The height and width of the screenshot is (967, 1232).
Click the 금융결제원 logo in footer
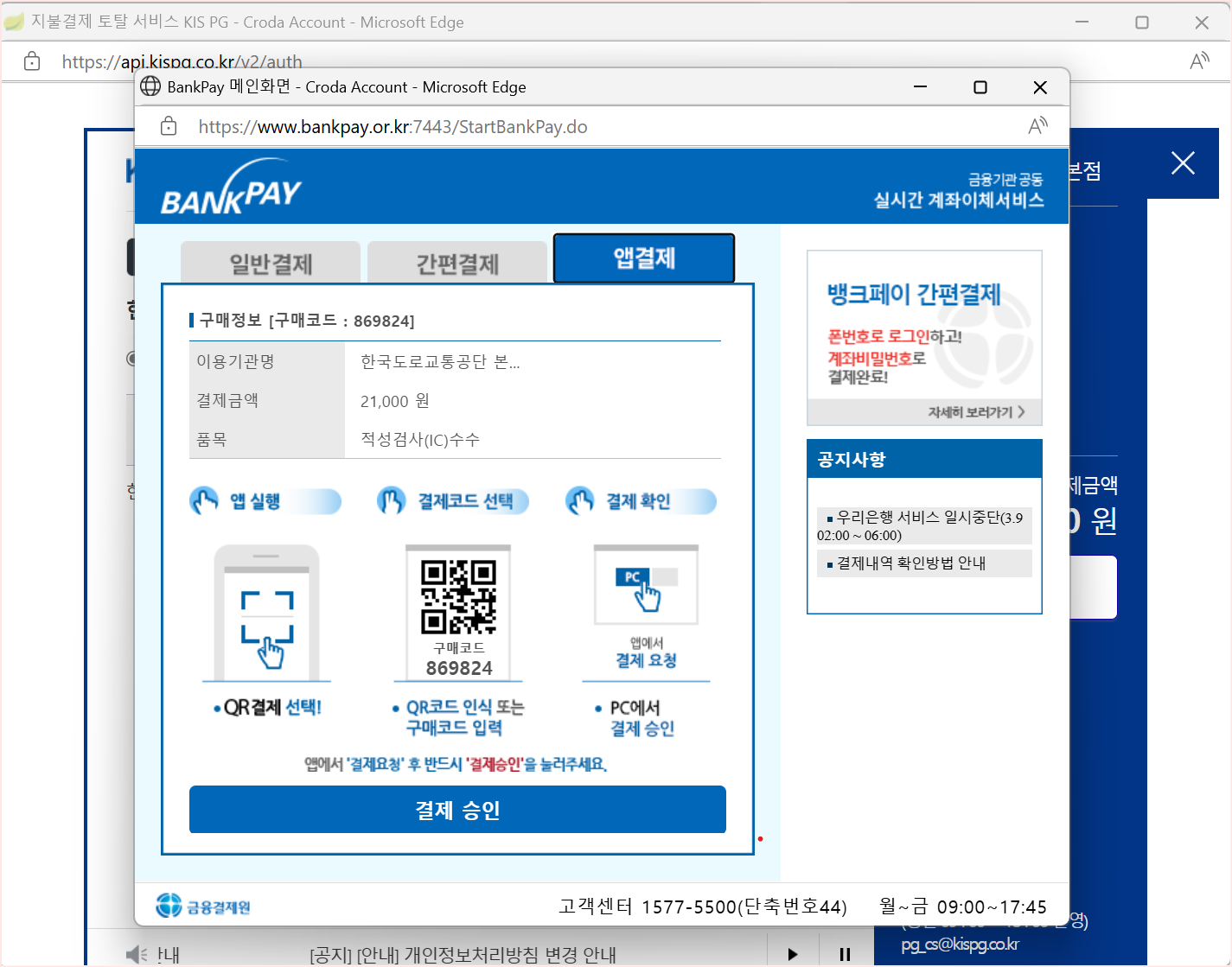[x=204, y=906]
